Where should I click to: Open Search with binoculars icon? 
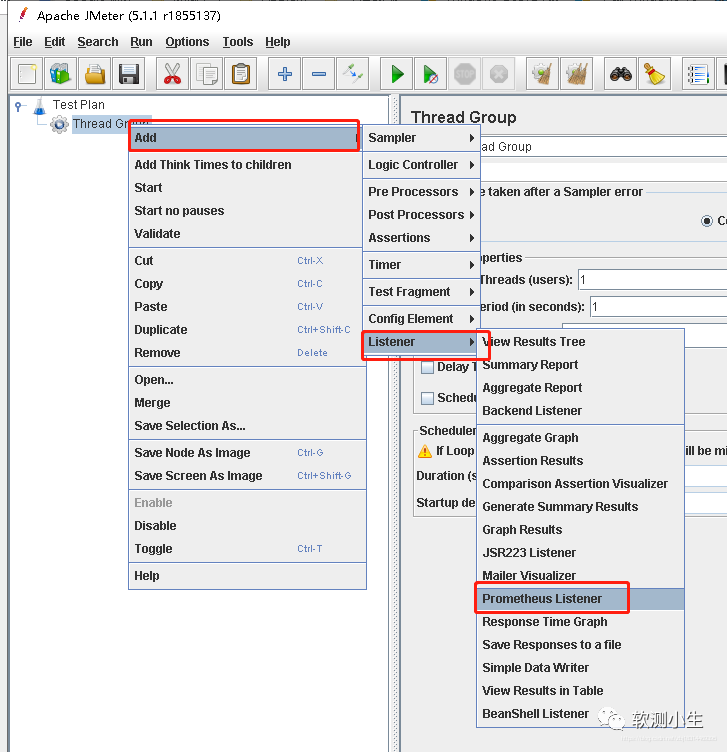[x=621, y=74]
